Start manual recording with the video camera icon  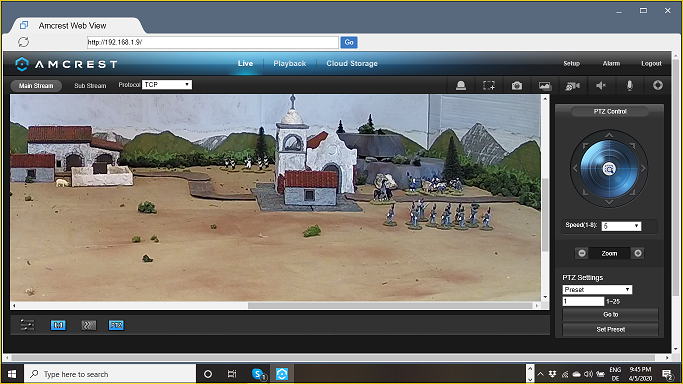(x=572, y=86)
